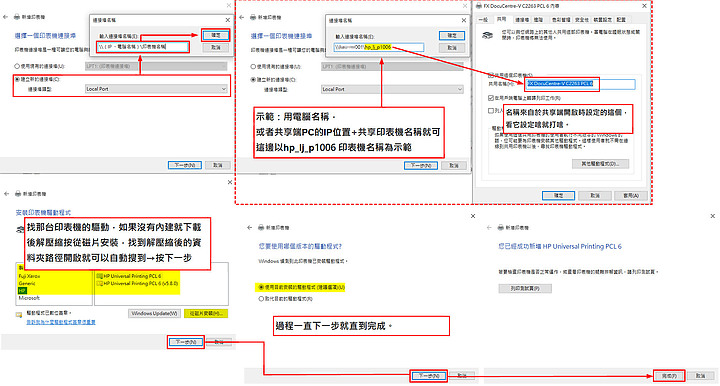Click back arrow in wizard showing hp_lj_p1006 port
Screen dimensions: 720x386
click(242, 17)
